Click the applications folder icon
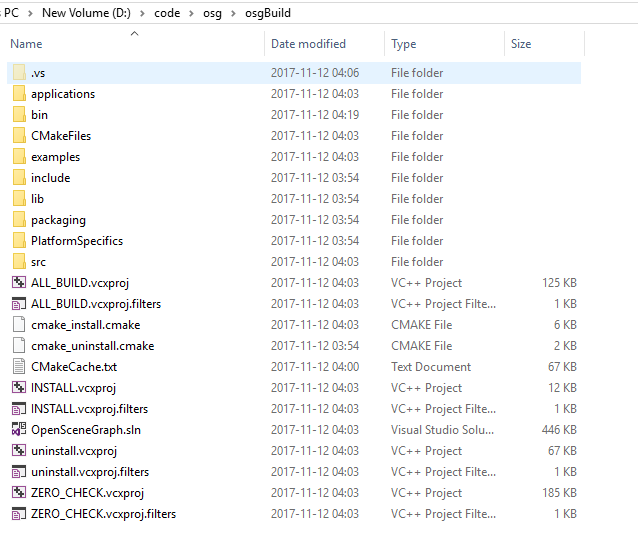This screenshot has width=638, height=545. click(19, 94)
